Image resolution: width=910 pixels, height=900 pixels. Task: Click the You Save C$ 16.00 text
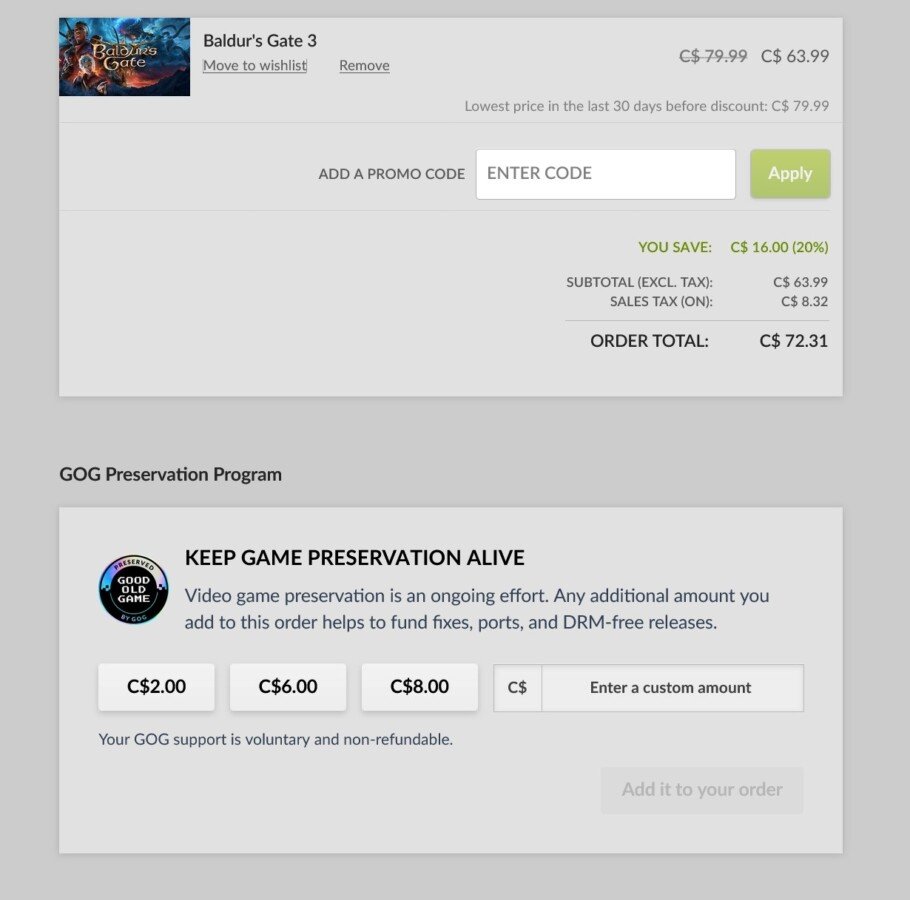coord(779,247)
